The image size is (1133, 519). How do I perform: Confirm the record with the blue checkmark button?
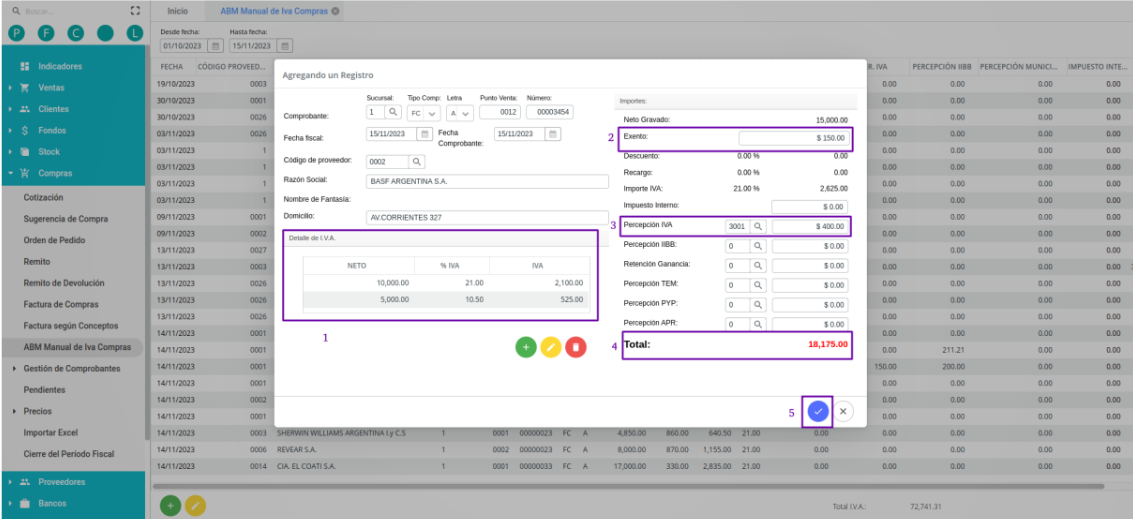(x=818, y=411)
